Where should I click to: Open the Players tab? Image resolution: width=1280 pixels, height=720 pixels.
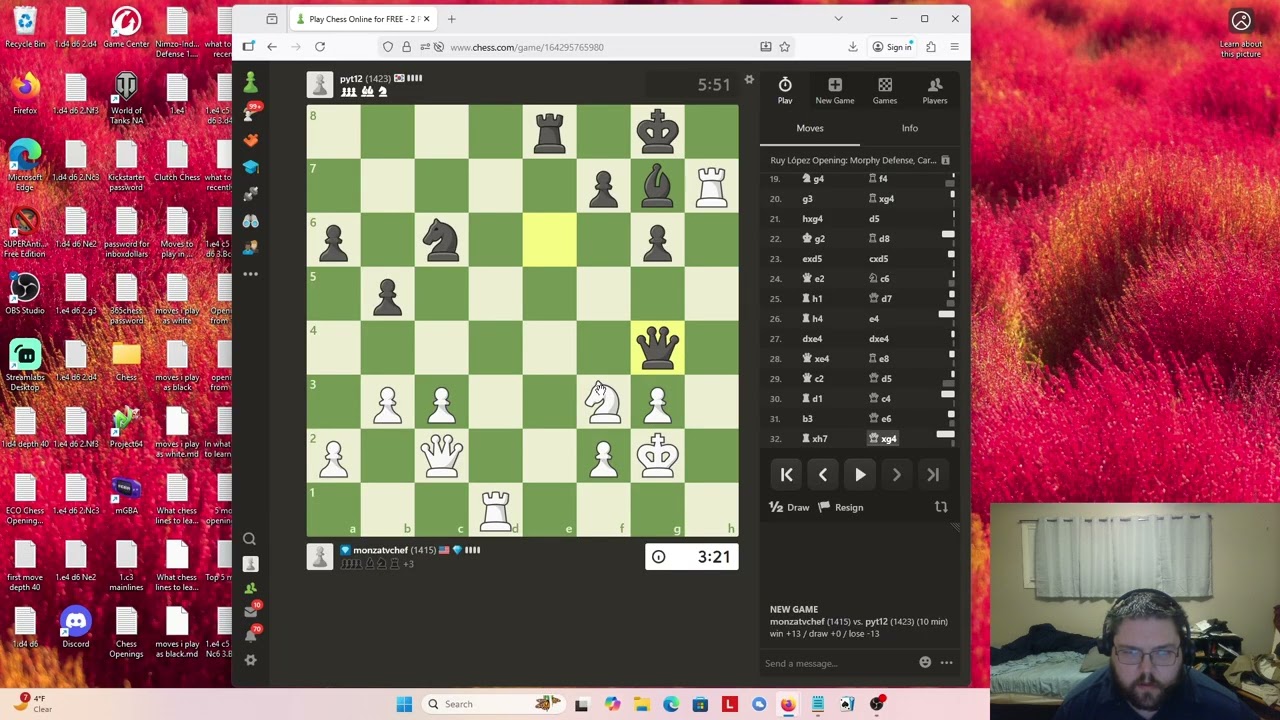(935, 90)
